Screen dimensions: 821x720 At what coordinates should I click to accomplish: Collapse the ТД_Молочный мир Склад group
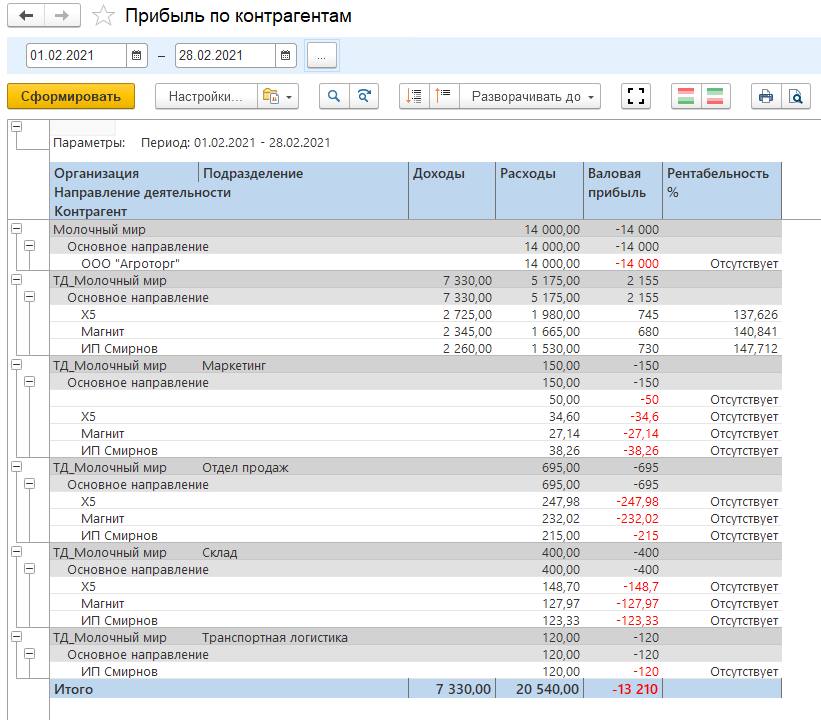click(x=15, y=552)
